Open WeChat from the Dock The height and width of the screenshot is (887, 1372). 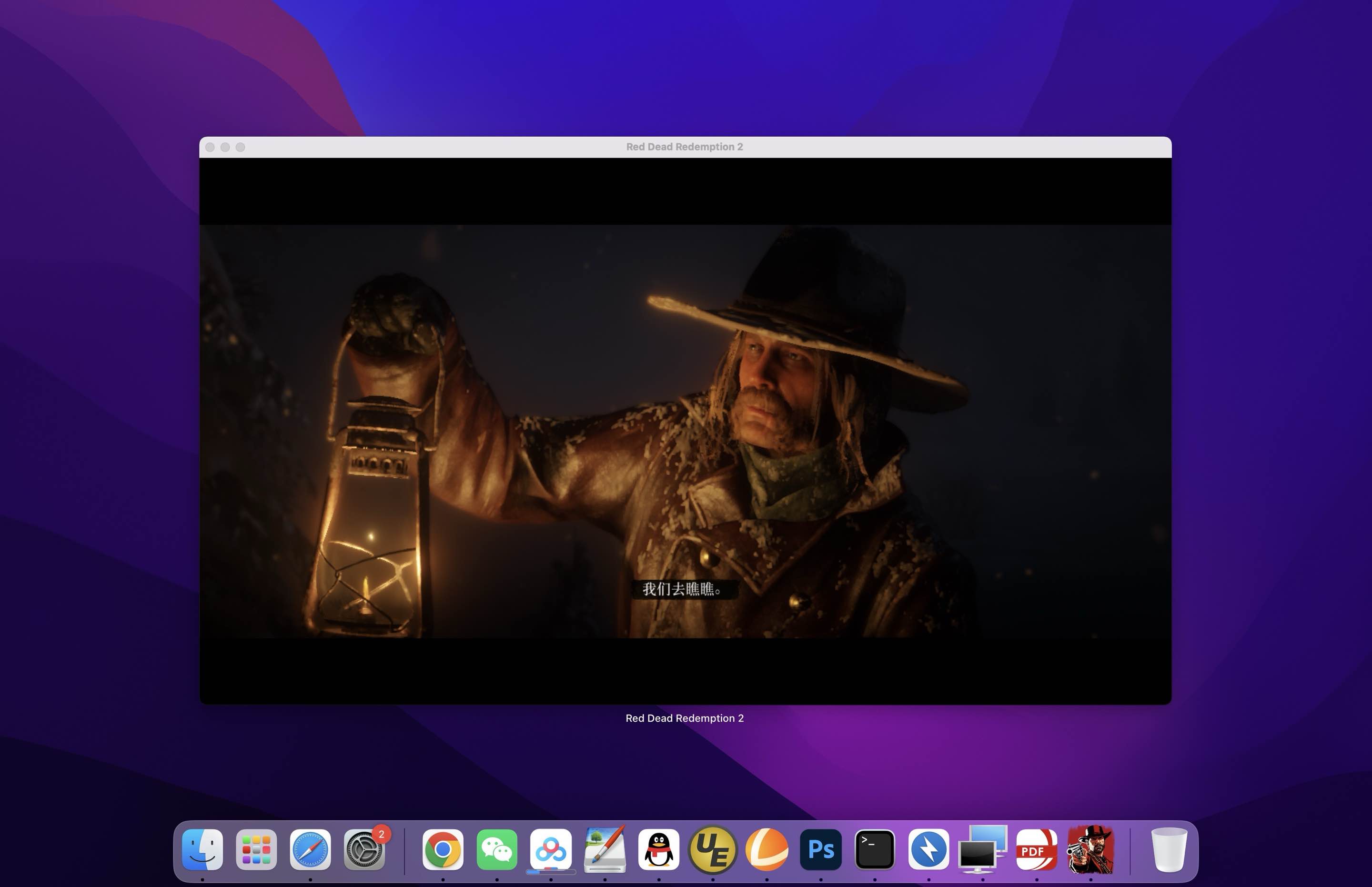click(497, 849)
